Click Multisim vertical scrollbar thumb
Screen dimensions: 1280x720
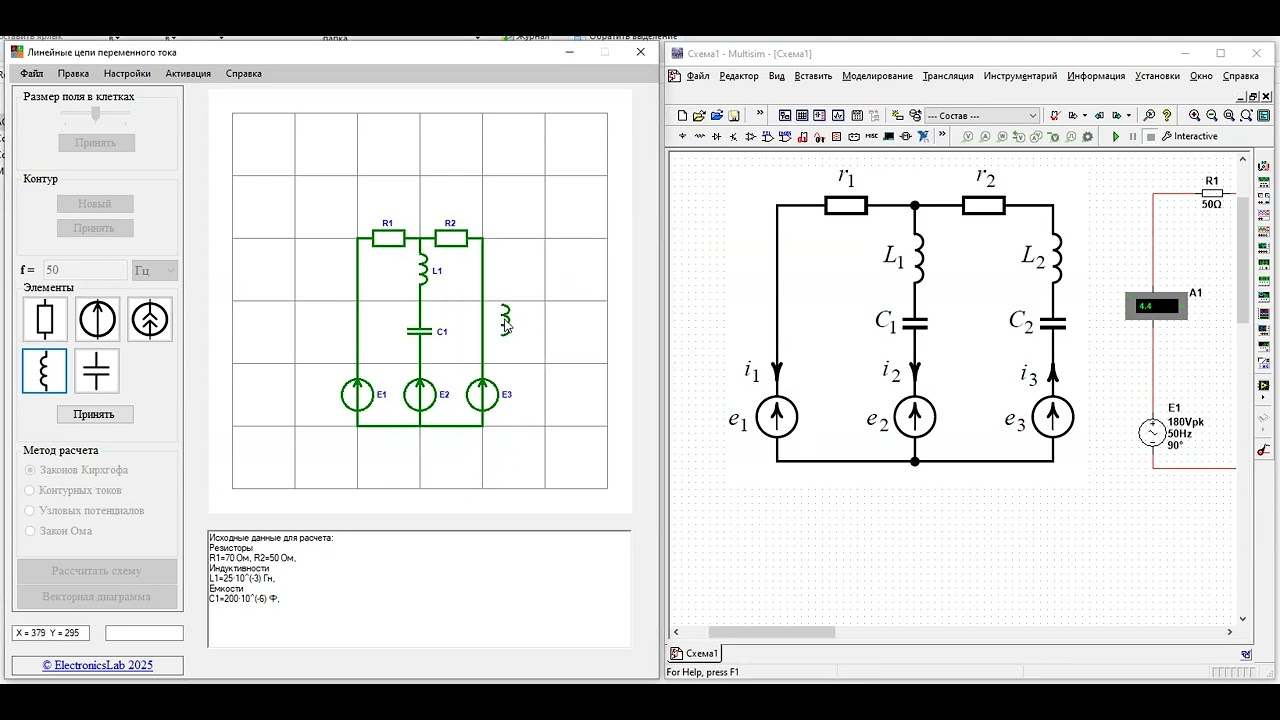pyautogui.click(x=1244, y=260)
